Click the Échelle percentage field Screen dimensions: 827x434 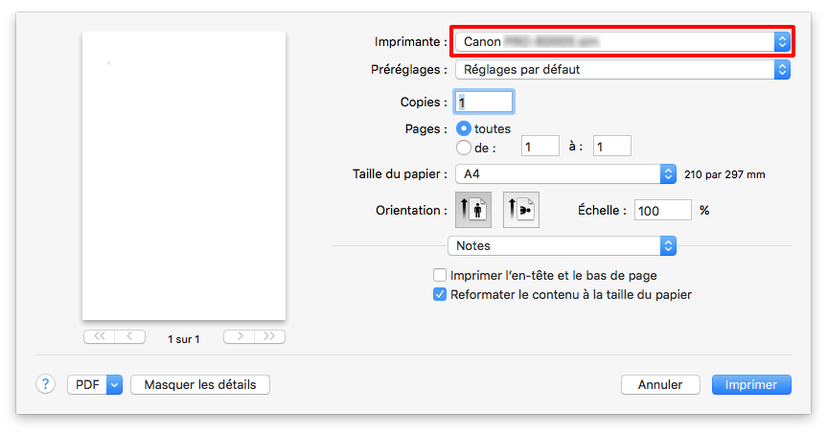click(x=662, y=211)
